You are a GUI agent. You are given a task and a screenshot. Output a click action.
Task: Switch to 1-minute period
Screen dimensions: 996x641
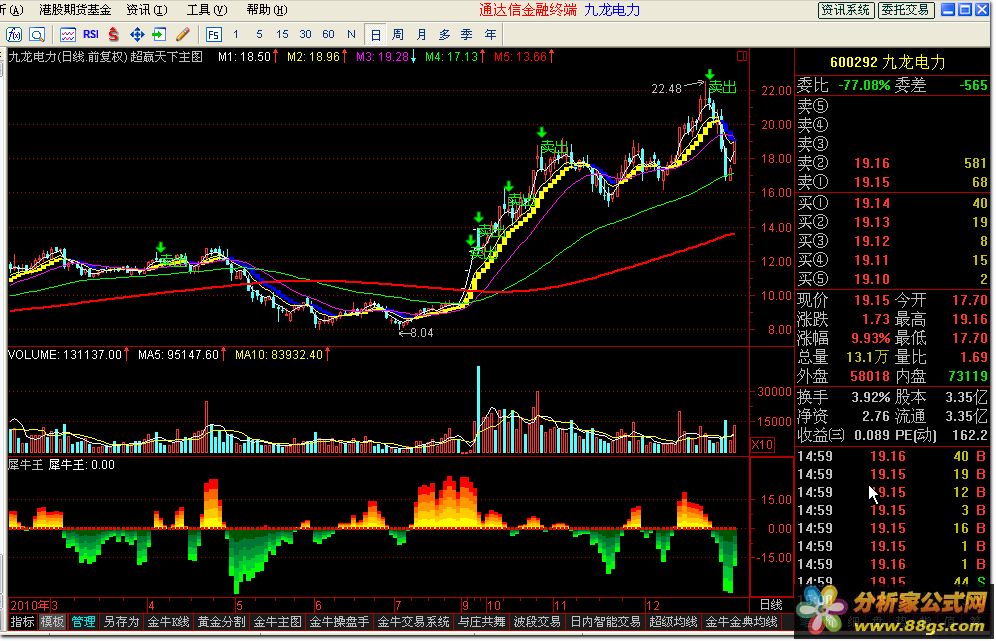click(x=236, y=34)
